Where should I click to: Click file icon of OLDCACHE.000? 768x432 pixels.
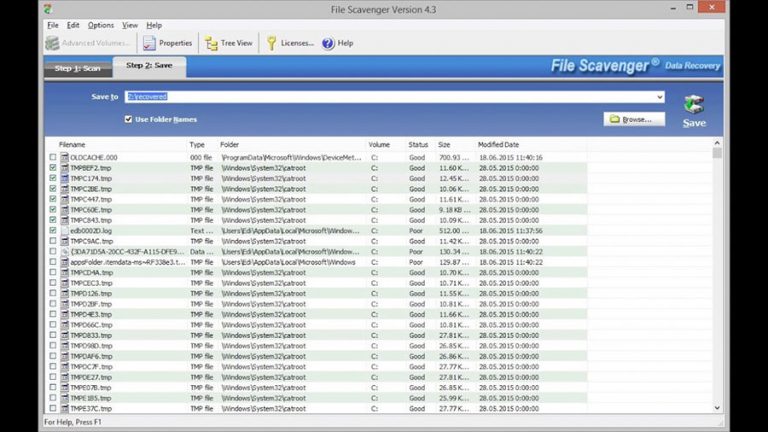pos(64,157)
